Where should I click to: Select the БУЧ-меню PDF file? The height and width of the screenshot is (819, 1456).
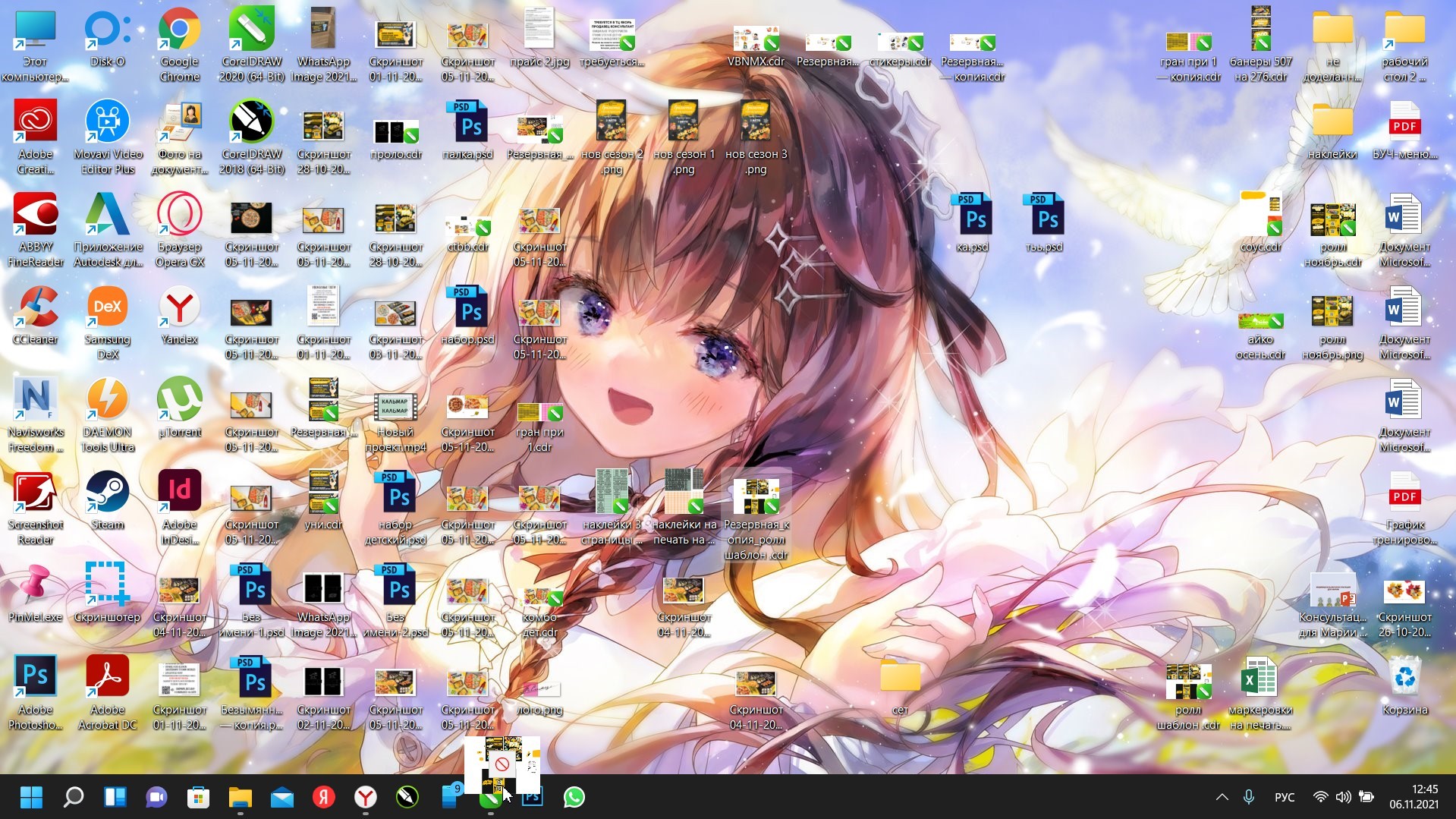pyautogui.click(x=1404, y=131)
